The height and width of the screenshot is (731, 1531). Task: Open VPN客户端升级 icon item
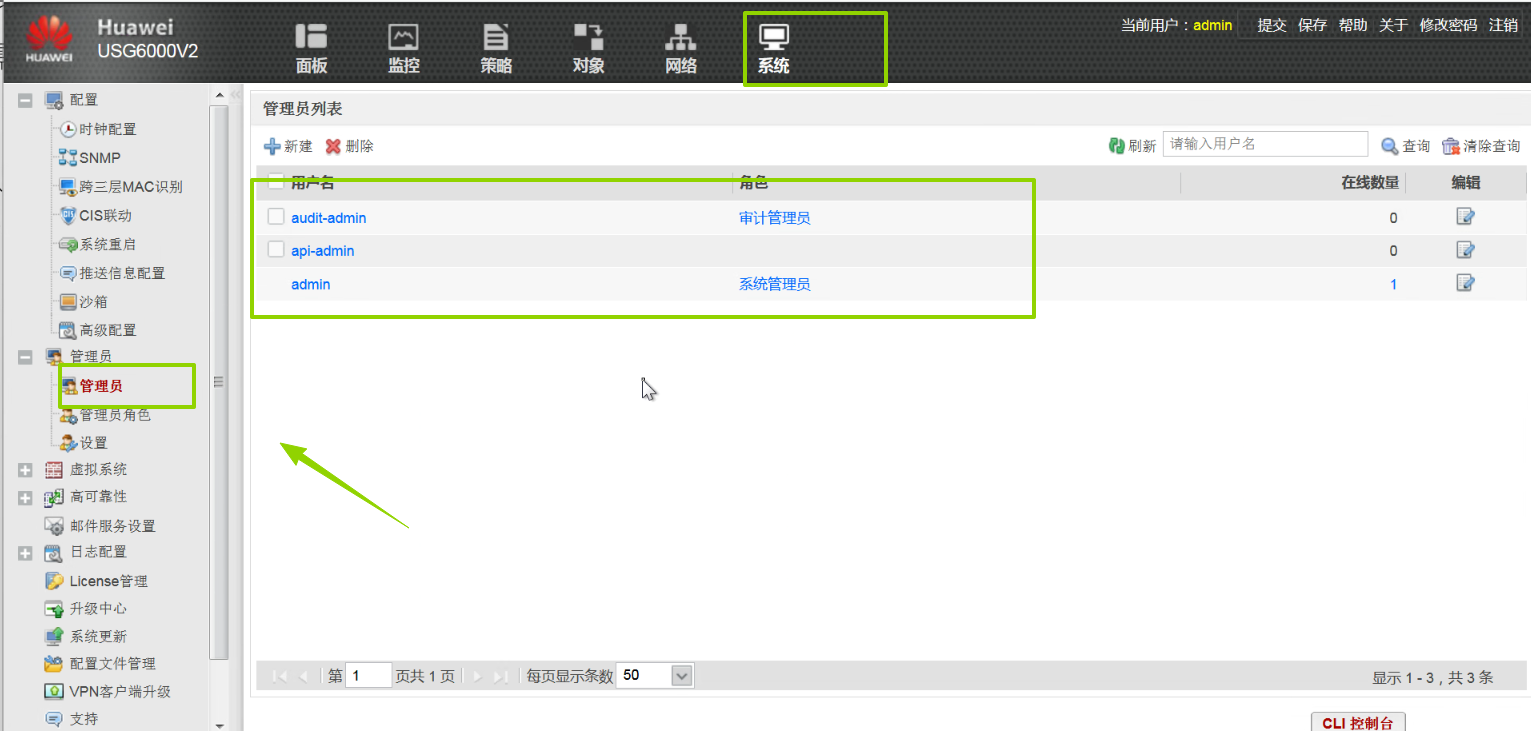coord(107,691)
